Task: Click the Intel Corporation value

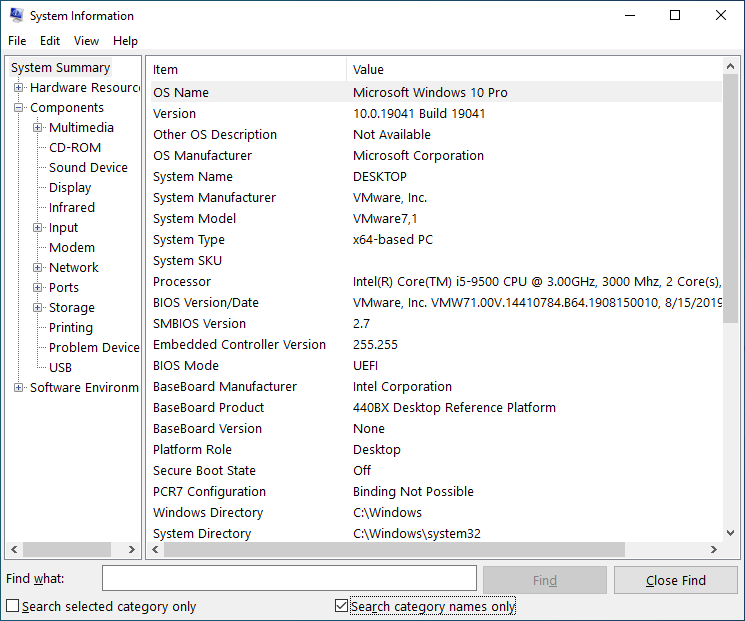Action: 402,386
